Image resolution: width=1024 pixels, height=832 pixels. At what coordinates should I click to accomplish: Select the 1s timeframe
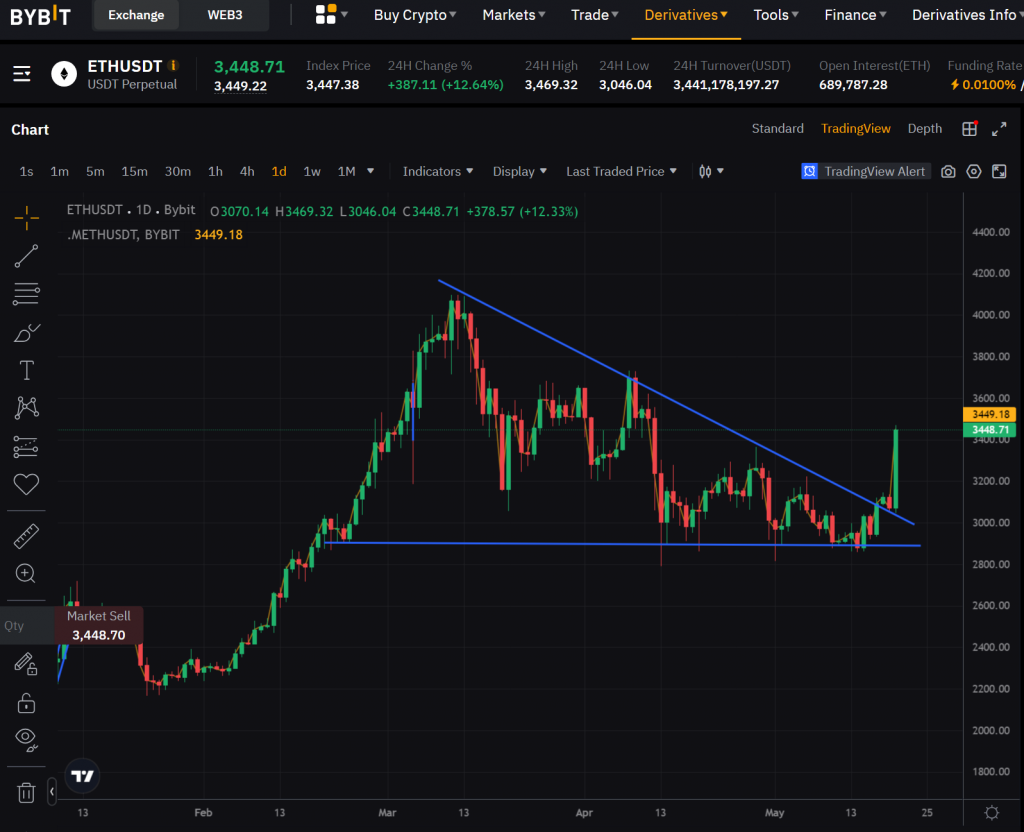click(26, 172)
